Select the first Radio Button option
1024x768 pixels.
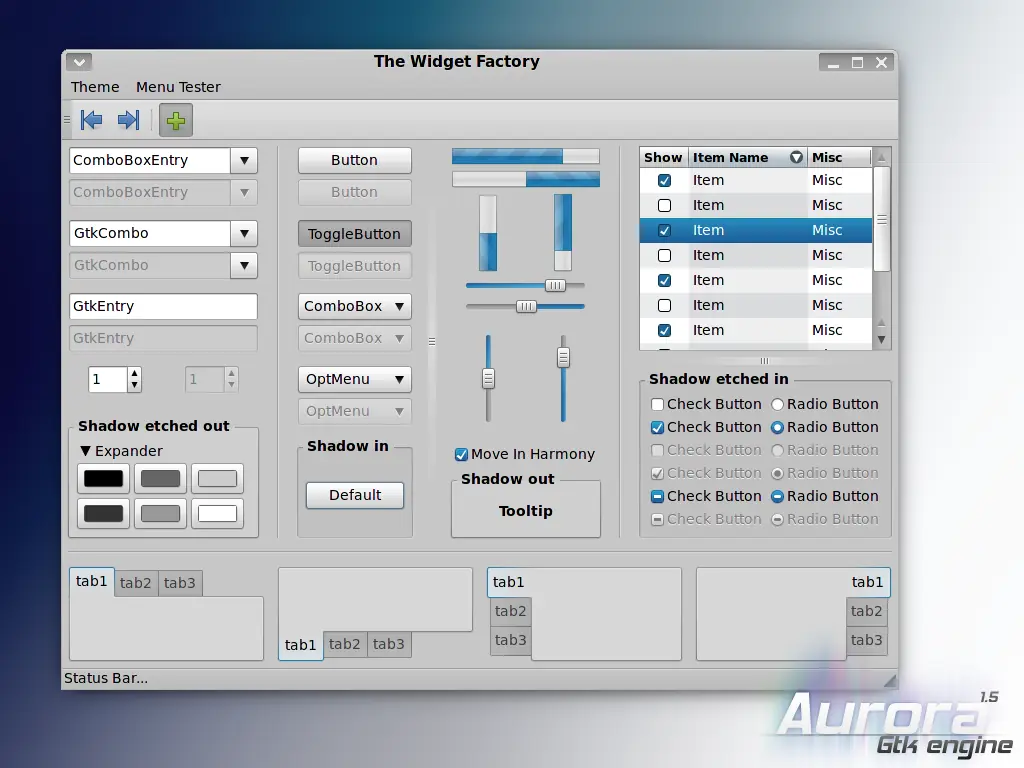777,404
